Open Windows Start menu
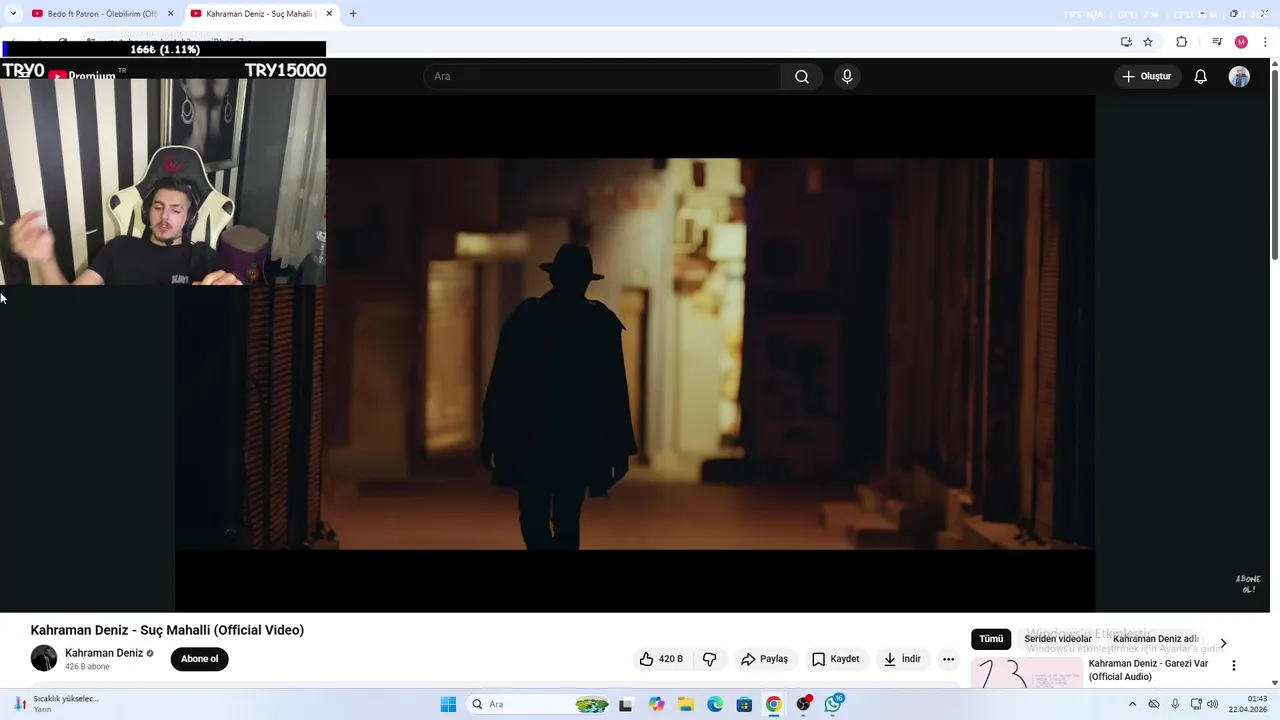 (x=448, y=704)
